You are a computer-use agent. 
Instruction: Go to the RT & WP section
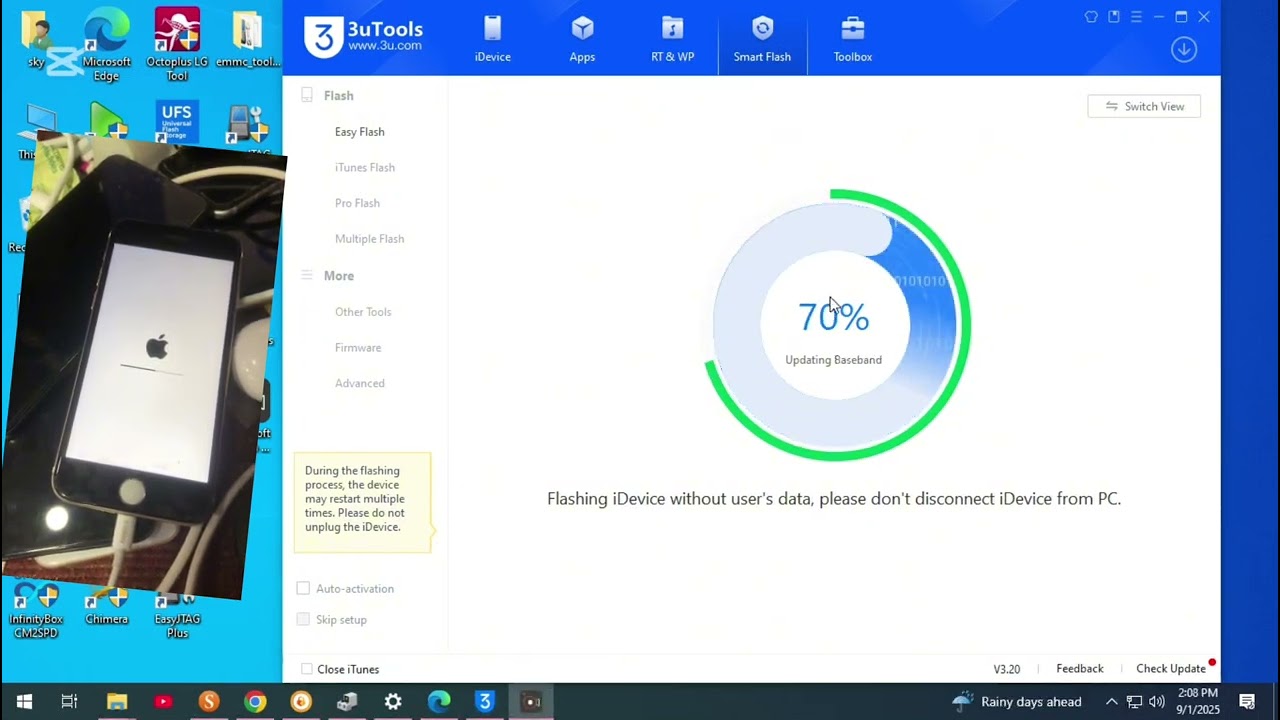pyautogui.click(x=672, y=39)
